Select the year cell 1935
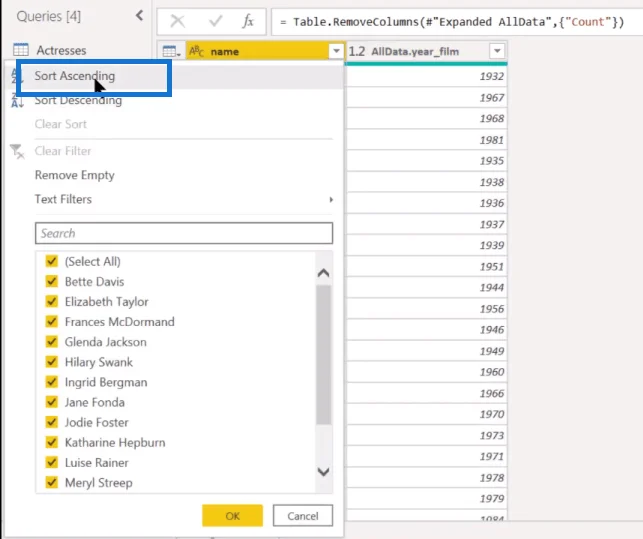643x539 pixels. click(426, 161)
